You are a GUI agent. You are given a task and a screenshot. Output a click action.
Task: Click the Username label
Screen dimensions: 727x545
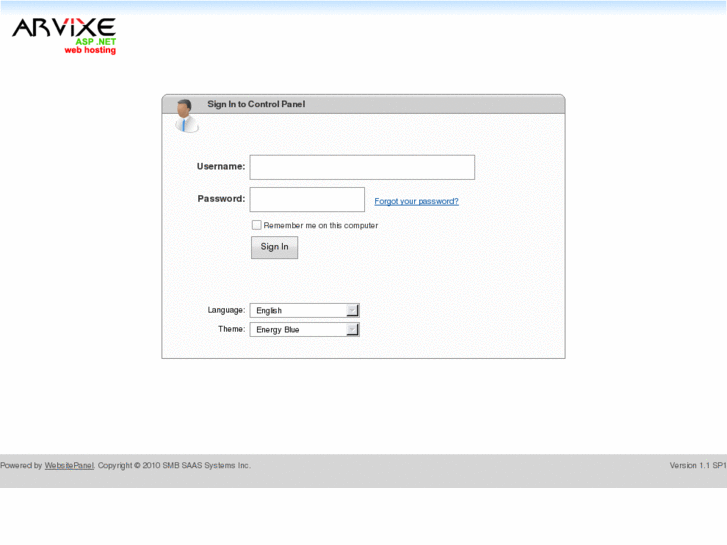221,167
